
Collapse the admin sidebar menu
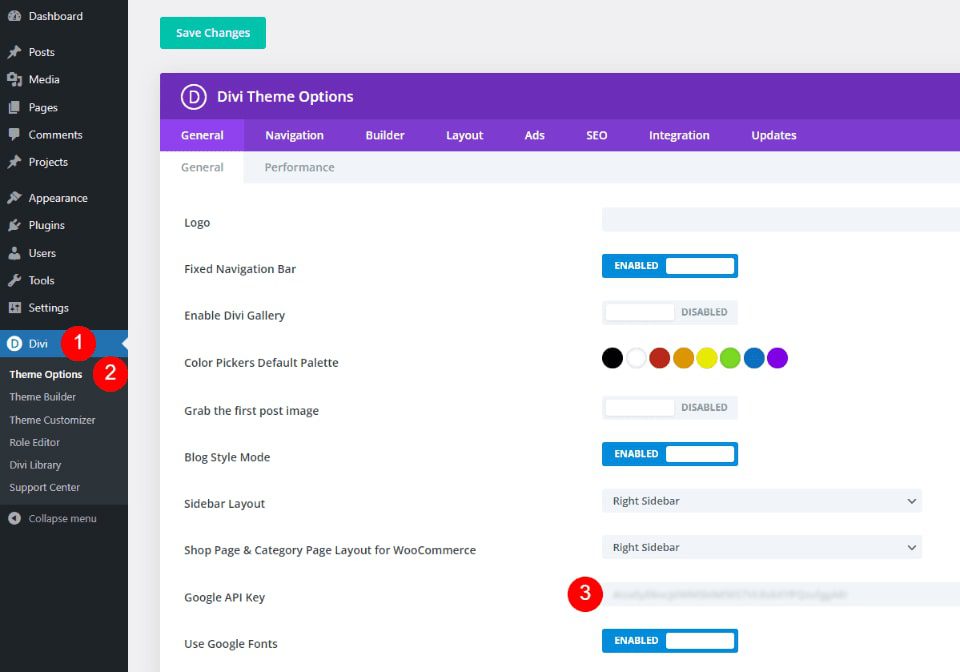point(60,518)
